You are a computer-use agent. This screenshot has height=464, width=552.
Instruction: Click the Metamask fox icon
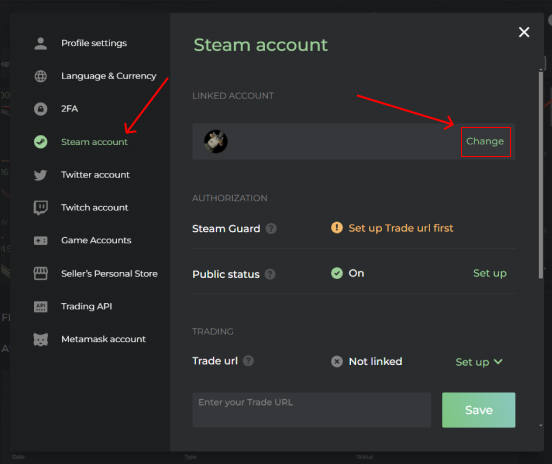click(40, 339)
